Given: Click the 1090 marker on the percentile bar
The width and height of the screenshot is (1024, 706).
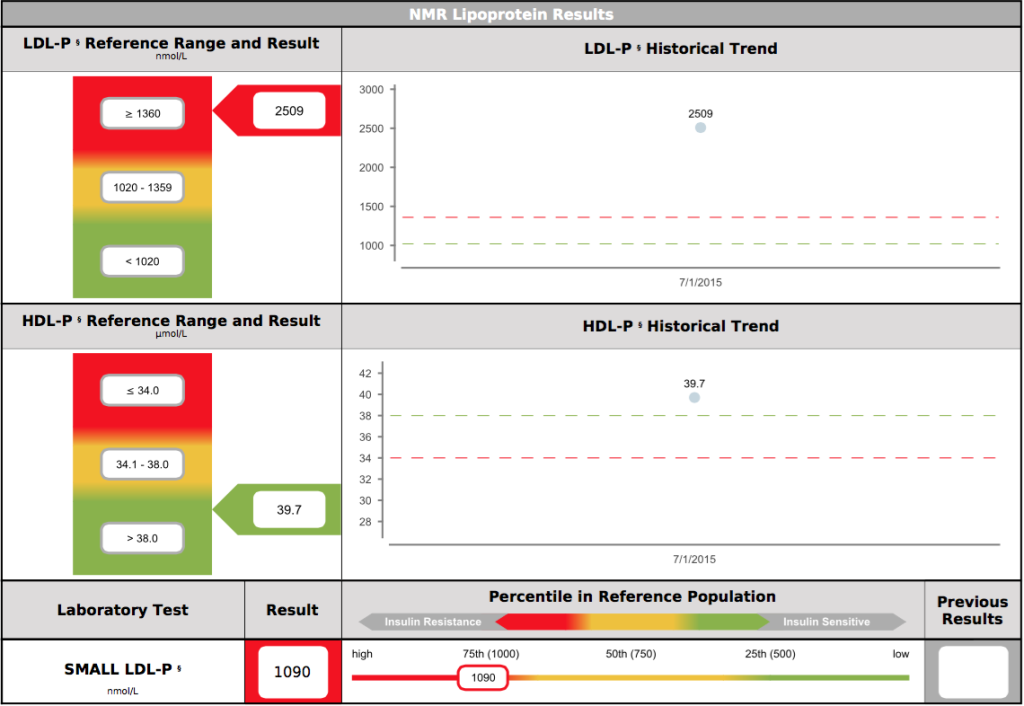Looking at the screenshot, I should [x=483, y=678].
